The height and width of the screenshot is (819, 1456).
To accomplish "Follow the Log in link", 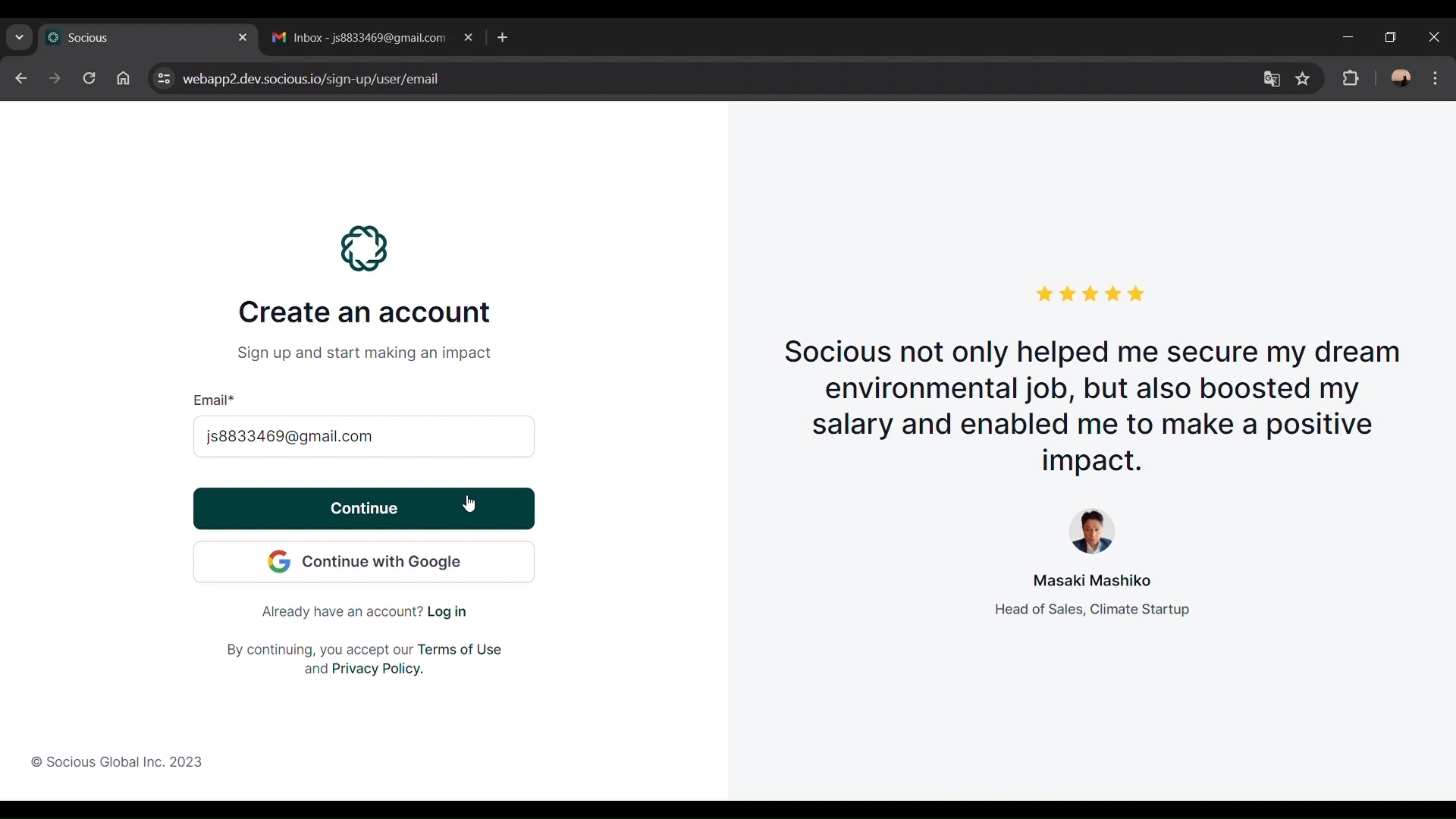I will 447,613.
